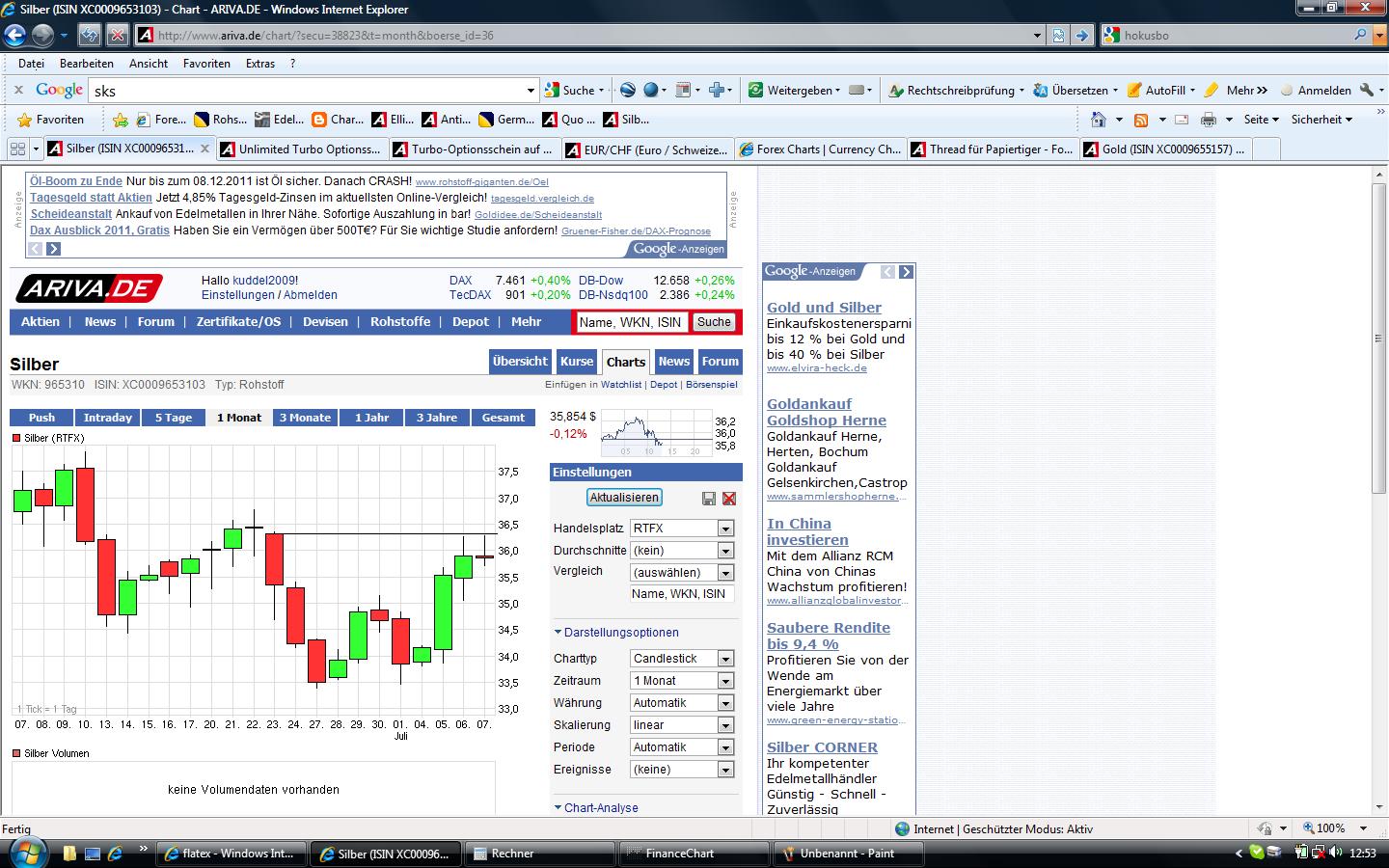Screen dimensions: 1389x868
Task: Open the Rohstoffe navigation link
Action: [400, 322]
